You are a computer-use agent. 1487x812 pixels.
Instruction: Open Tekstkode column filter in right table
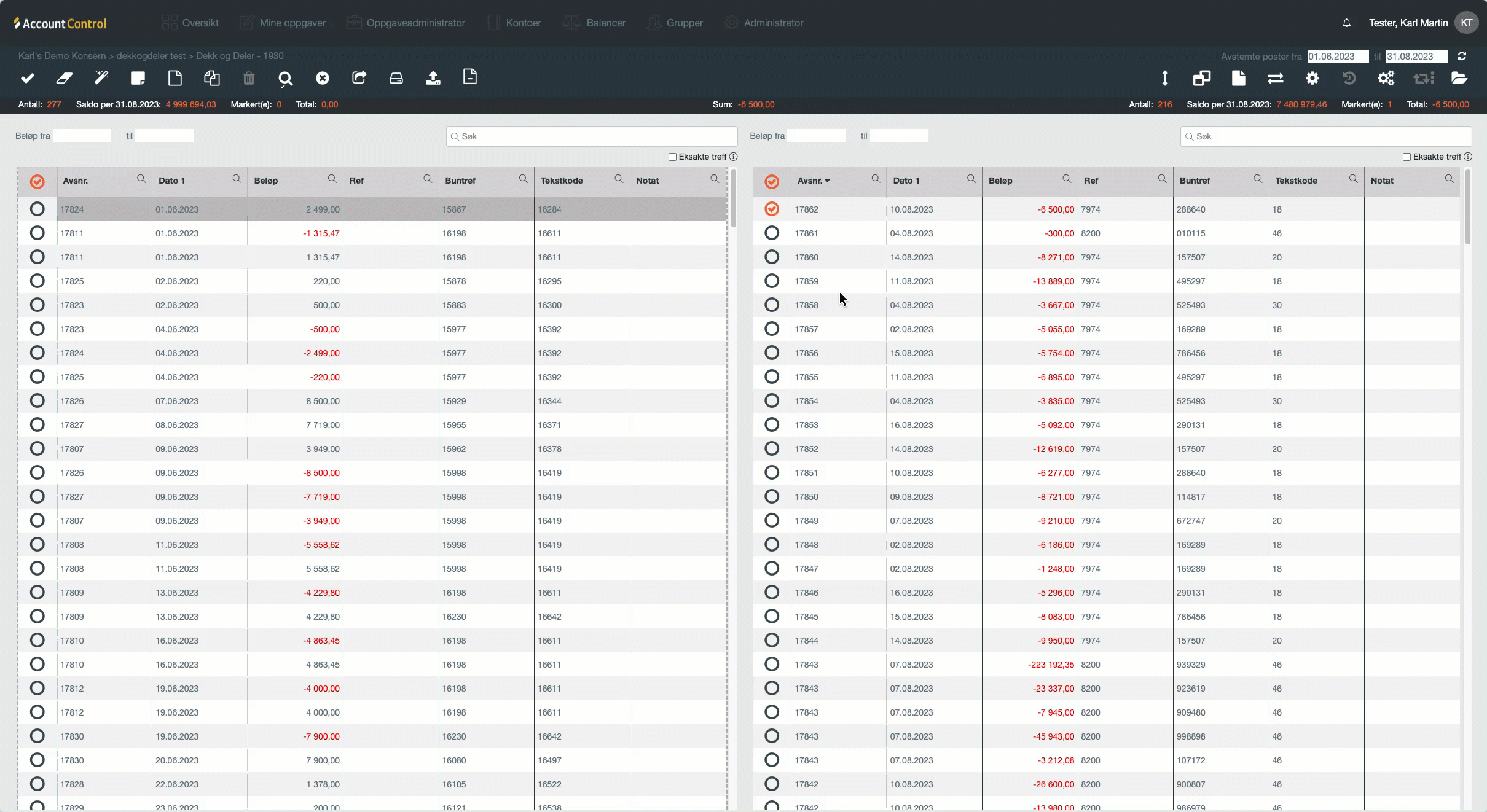(x=1353, y=179)
